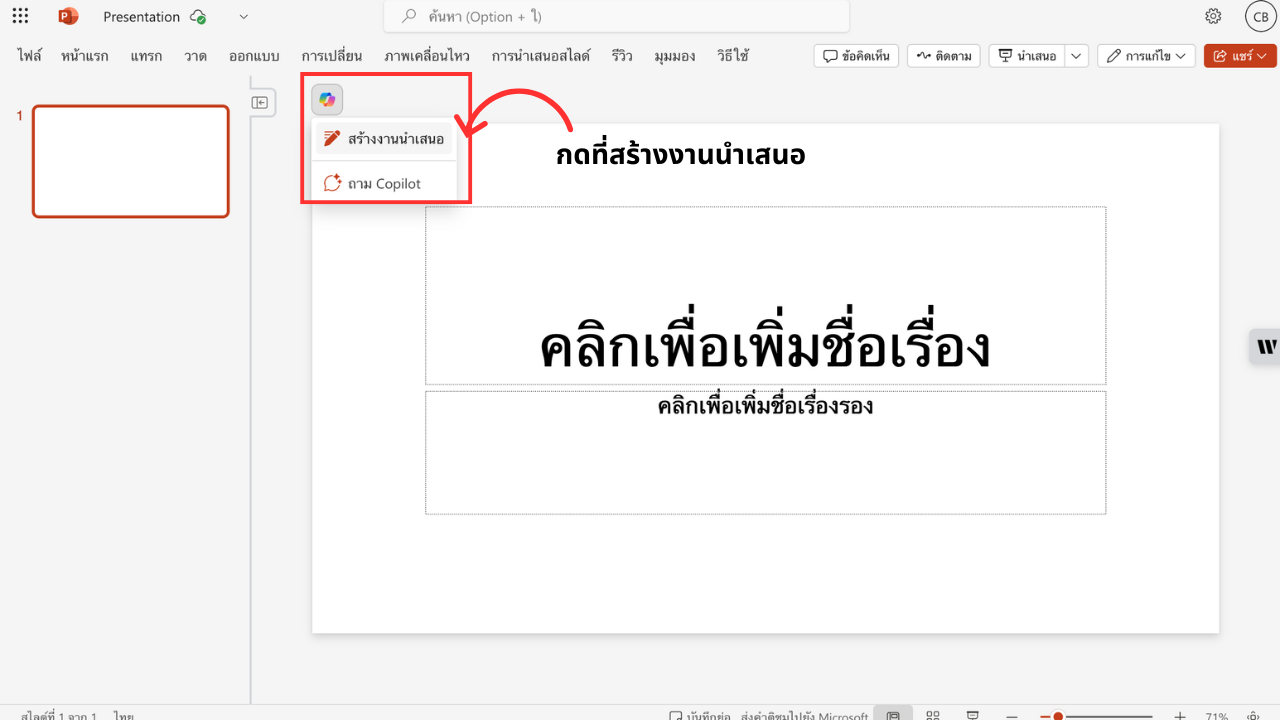1280x720 pixels.
Task: Click the แชร์ share button
Action: [x=1239, y=56]
